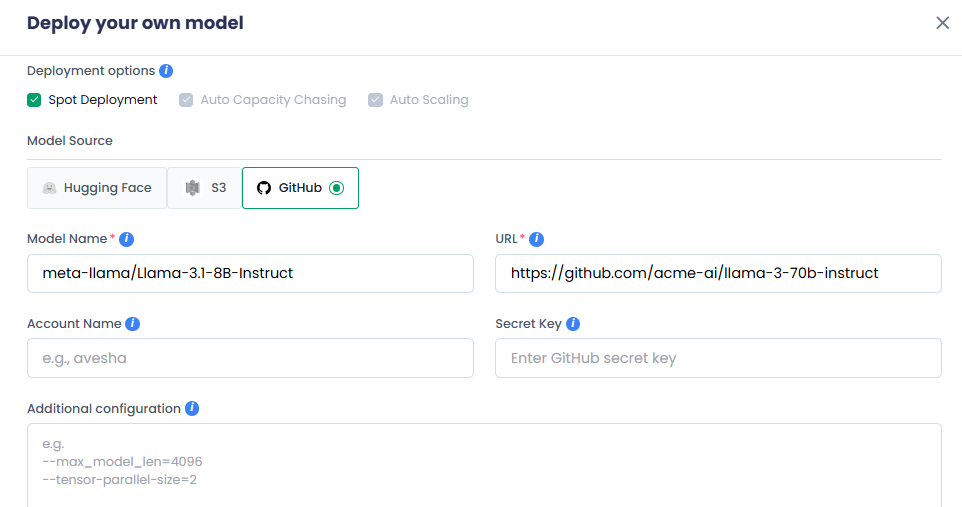The width and height of the screenshot is (962, 507).
Task: Click the GitHub octocat logo icon
Action: pyautogui.click(x=264, y=188)
